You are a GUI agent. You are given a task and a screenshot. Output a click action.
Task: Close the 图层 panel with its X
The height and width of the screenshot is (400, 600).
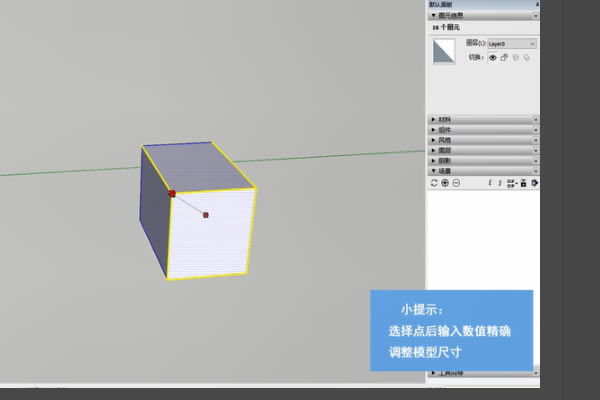click(x=536, y=150)
